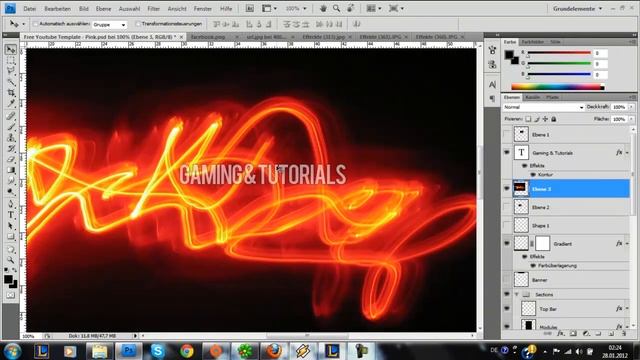
Task: Collapse the Sections group triangle
Action: [x=516, y=294]
